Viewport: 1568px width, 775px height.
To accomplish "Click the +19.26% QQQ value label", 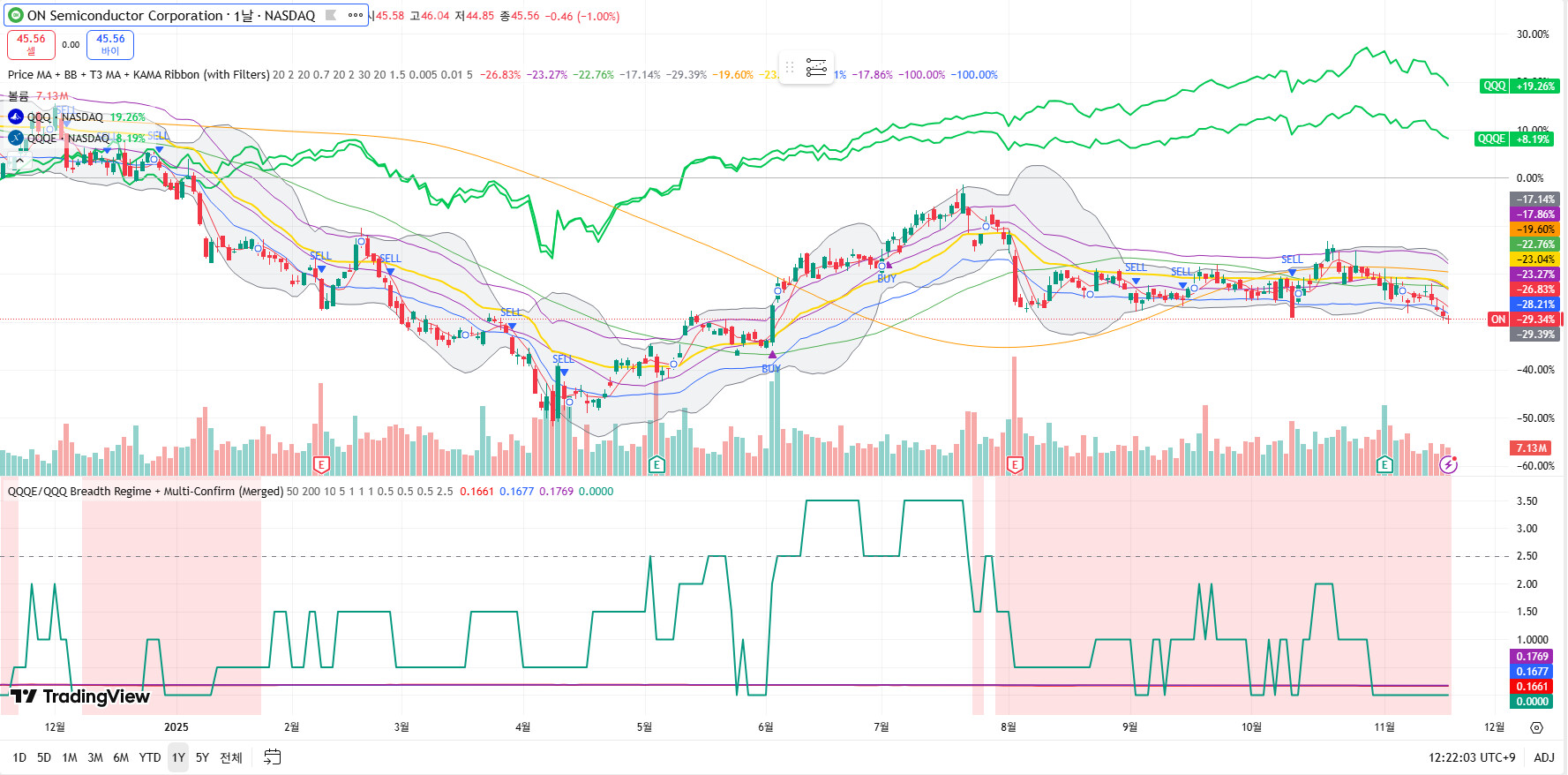I will (1535, 87).
